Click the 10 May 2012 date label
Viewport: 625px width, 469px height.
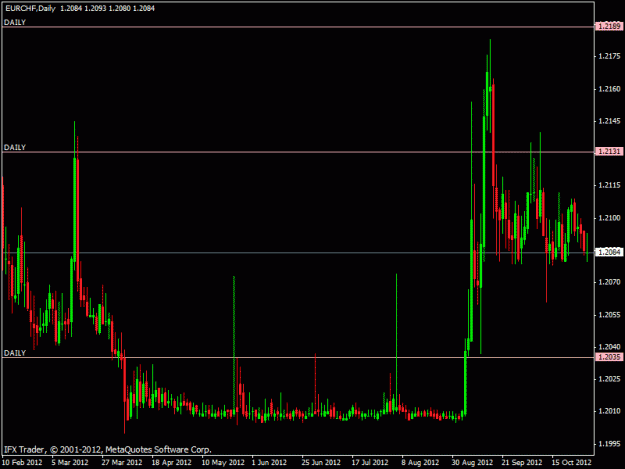click(x=223, y=462)
